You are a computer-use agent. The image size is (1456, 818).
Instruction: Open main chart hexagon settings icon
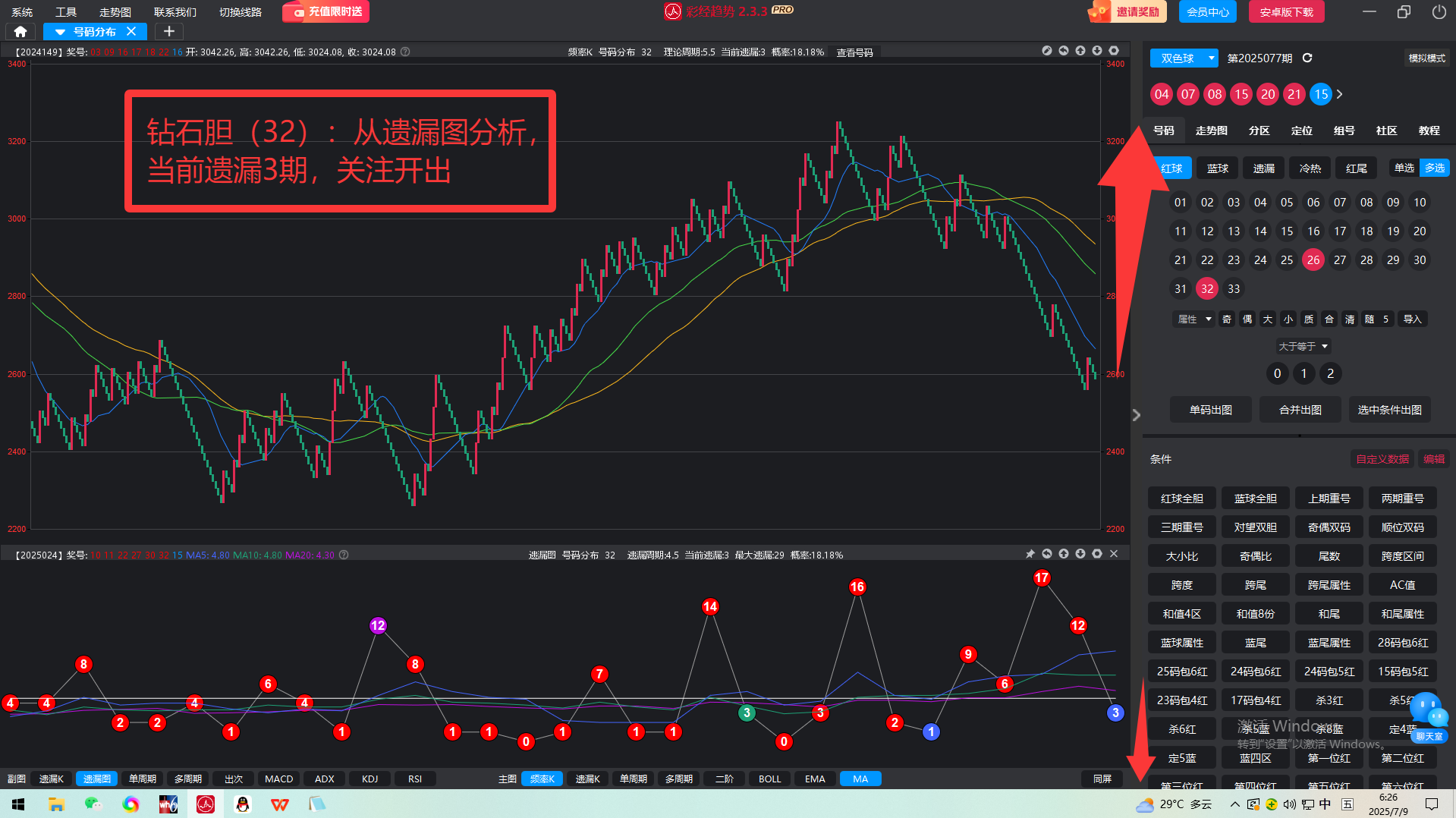tap(1114, 51)
